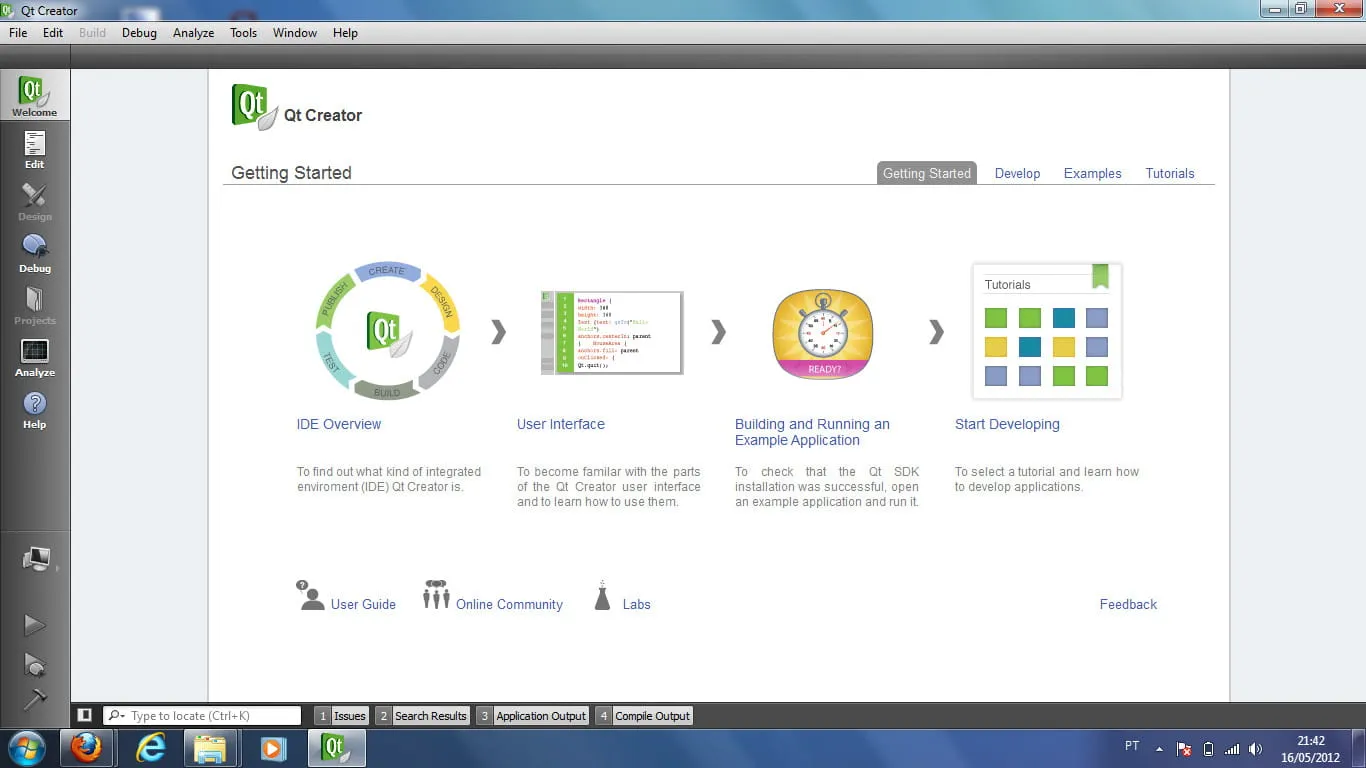Open the Analyze menu
Viewport: 1366px width, 768px height.
pos(193,33)
